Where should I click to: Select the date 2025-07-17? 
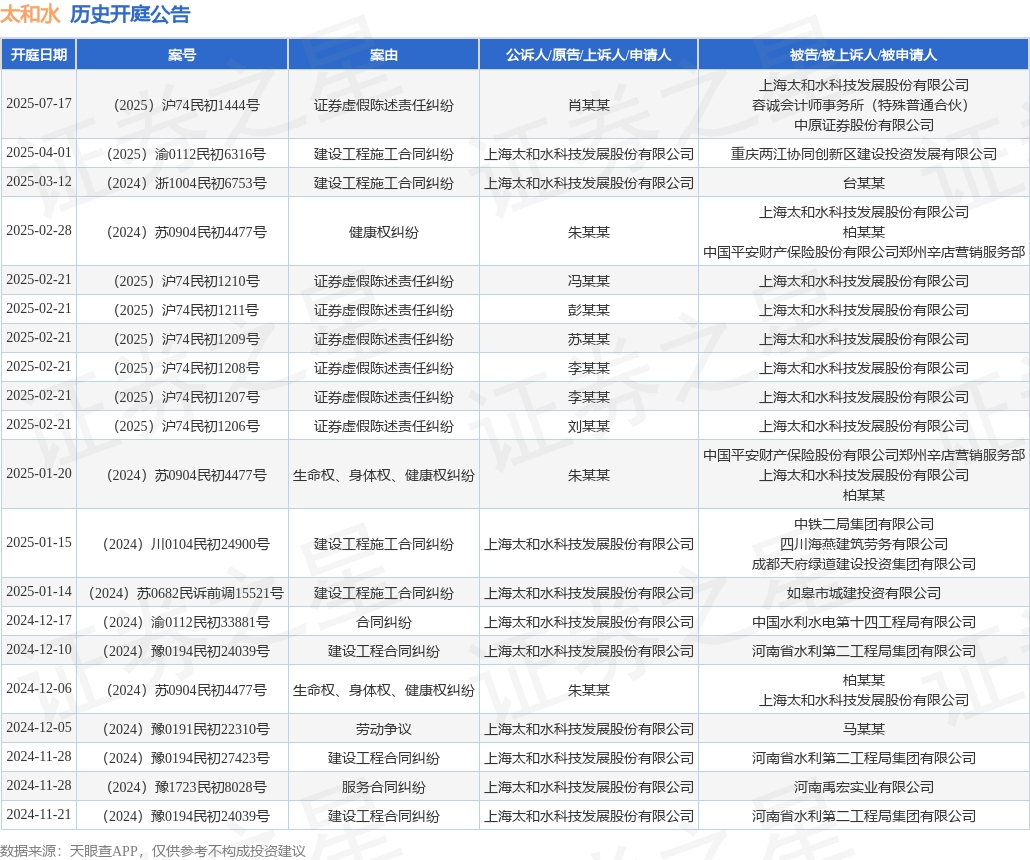[x=39, y=104]
